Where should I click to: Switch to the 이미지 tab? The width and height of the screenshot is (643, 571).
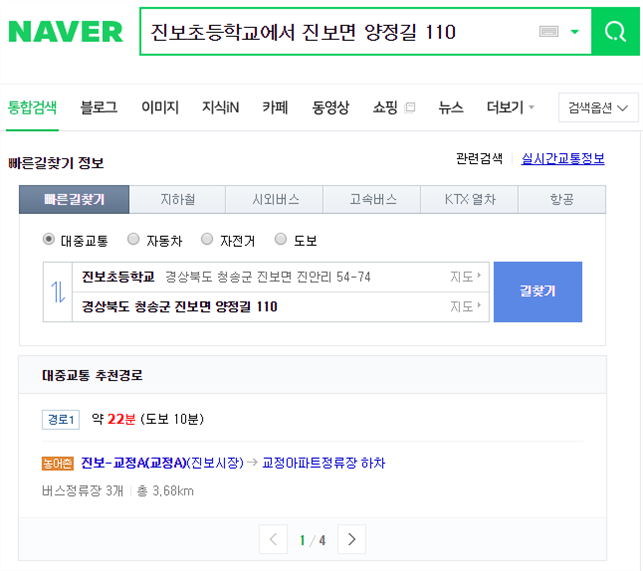point(160,107)
